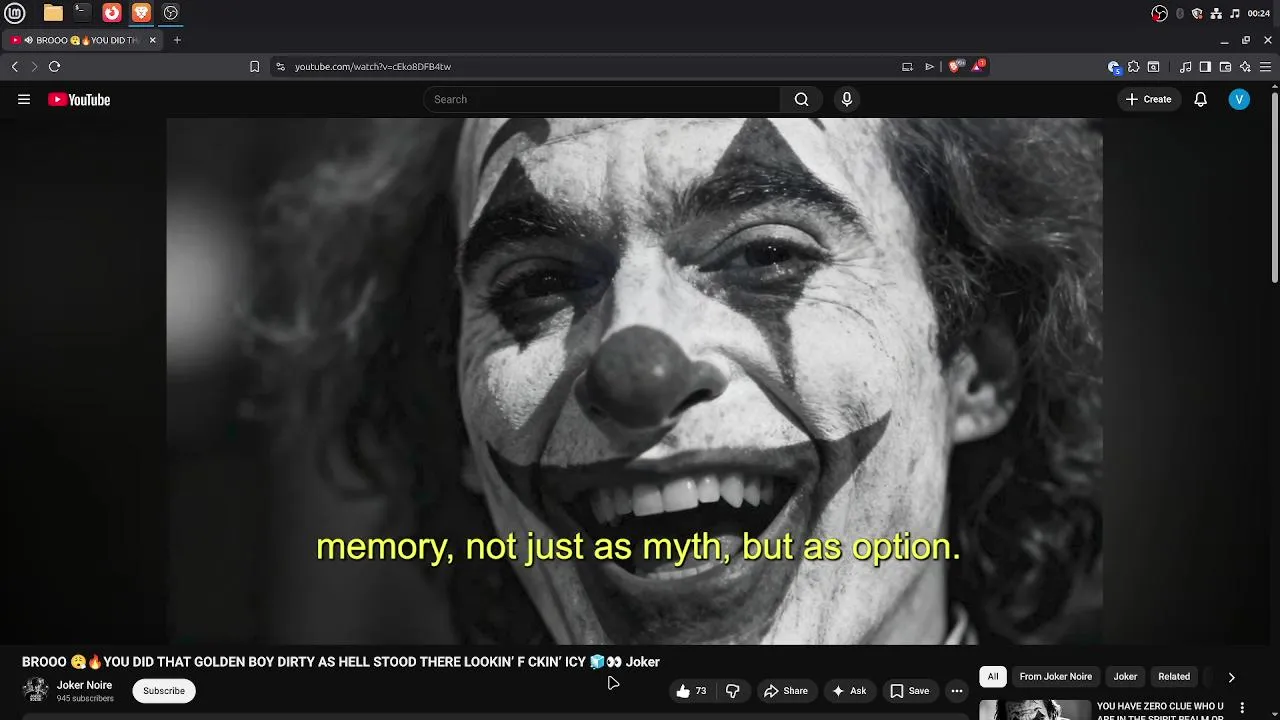
Task: Subscribe to Joker Noire channel
Action: tap(164, 691)
